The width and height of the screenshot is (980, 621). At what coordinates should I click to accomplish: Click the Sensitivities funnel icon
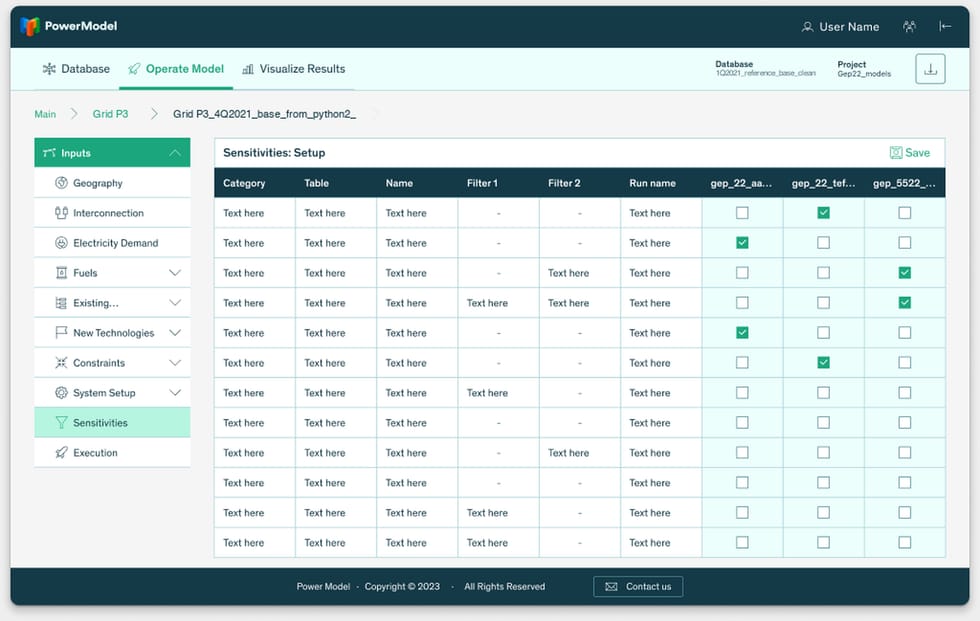point(61,423)
